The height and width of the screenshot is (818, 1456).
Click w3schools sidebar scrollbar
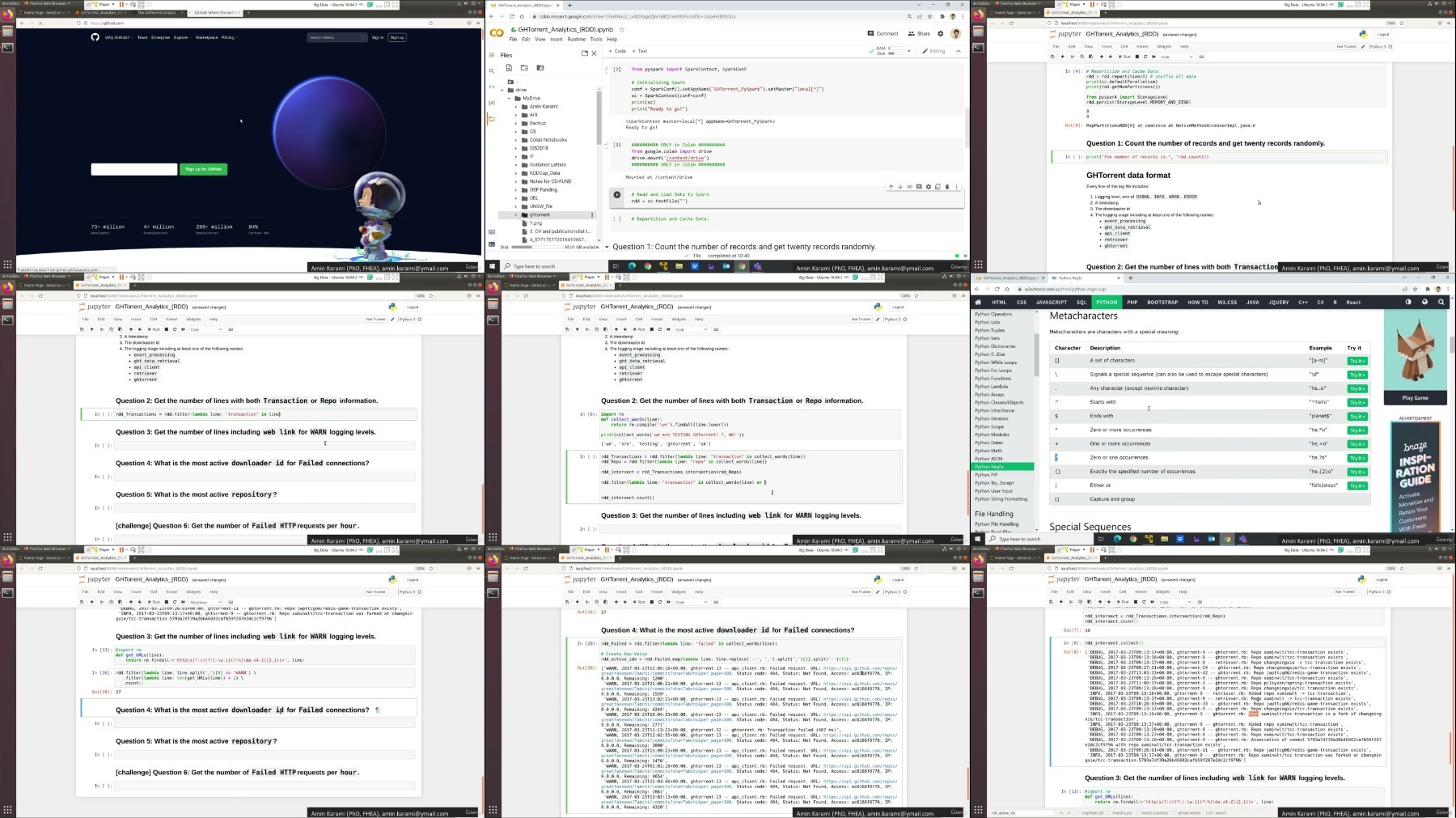pyautogui.click(x=1036, y=356)
